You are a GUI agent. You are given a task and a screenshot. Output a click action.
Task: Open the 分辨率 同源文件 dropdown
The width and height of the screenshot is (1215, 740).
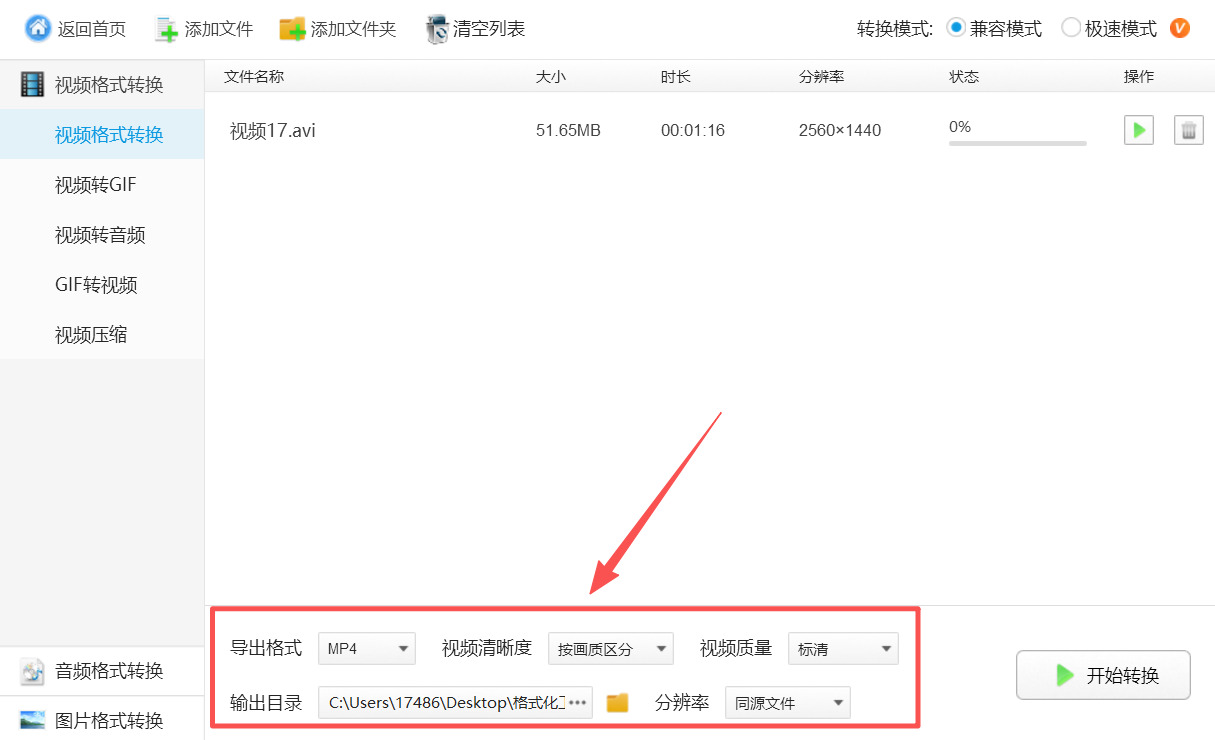click(x=787, y=702)
